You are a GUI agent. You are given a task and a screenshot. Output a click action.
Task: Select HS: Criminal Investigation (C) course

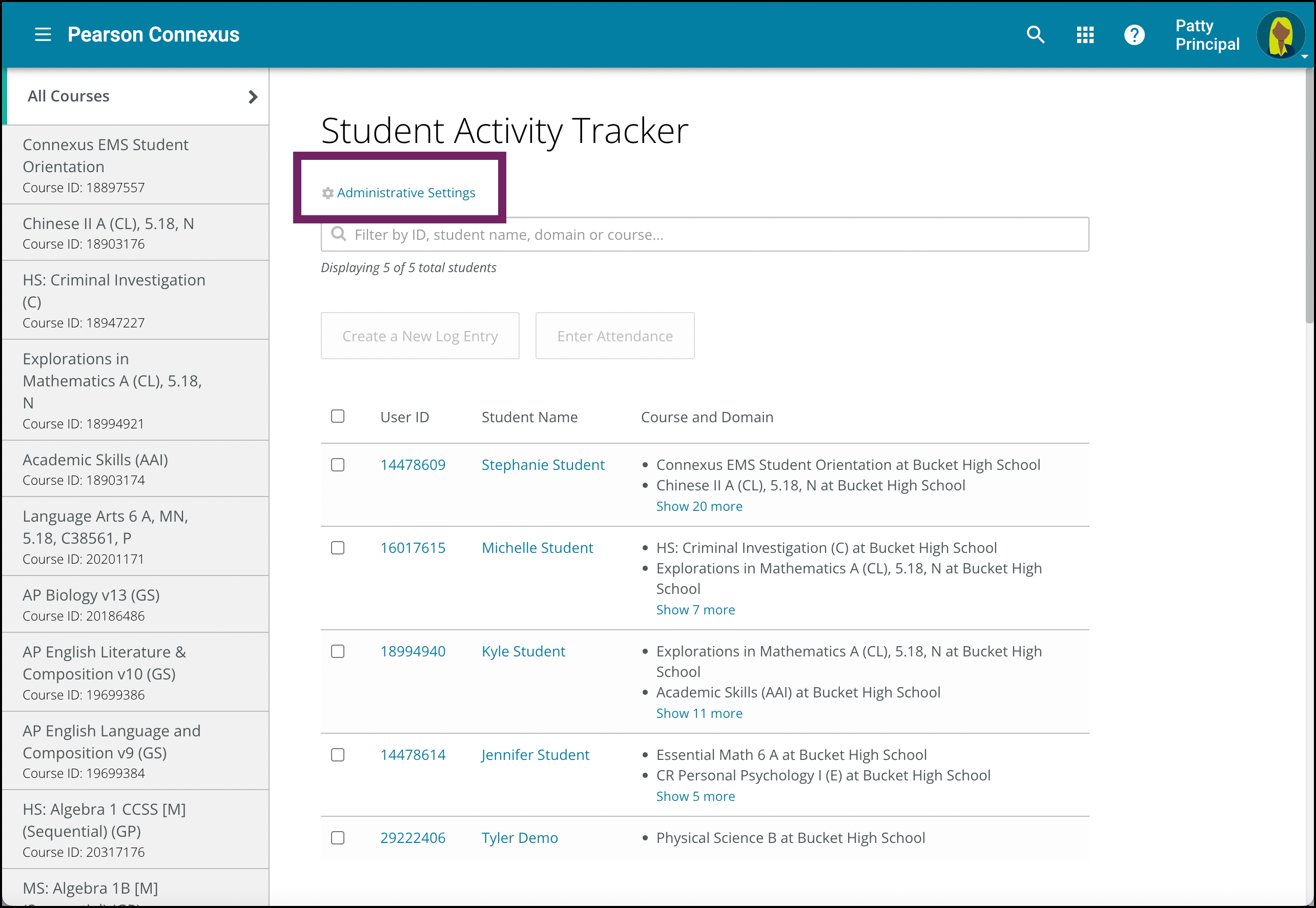coord(135,300)
